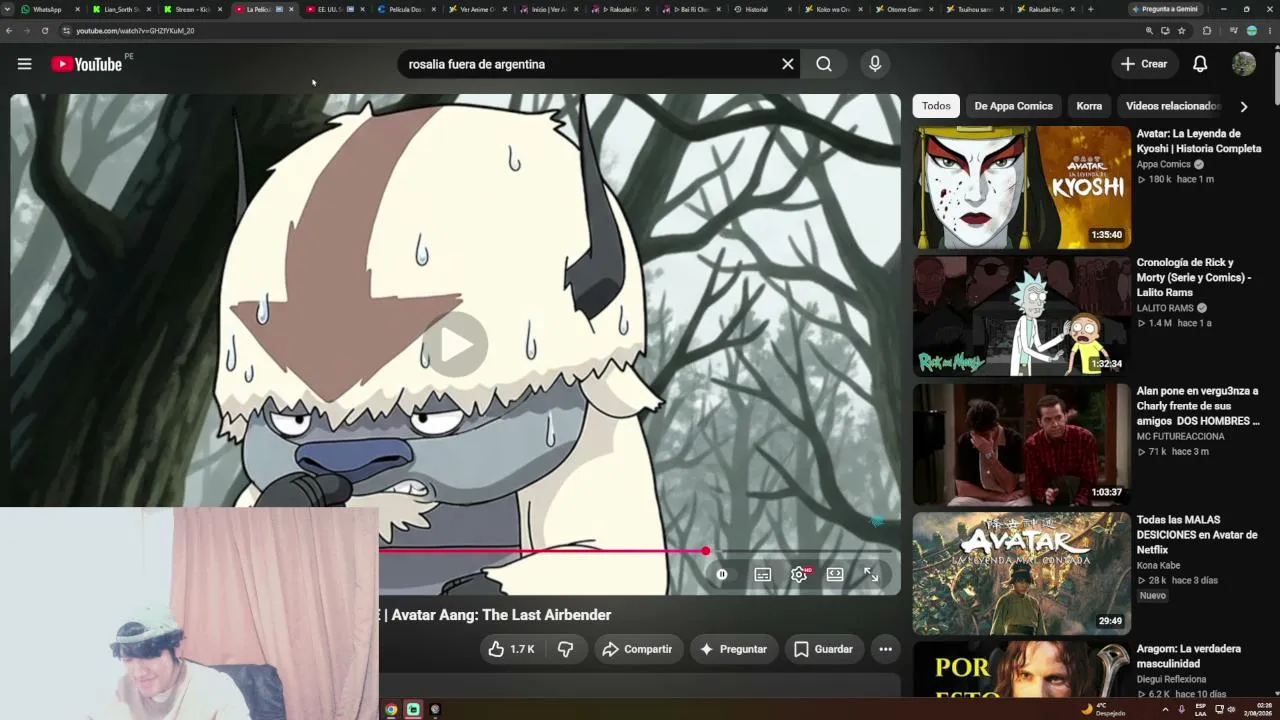The width and height of the screenshot is (1280, 720).
Task: Visit the Appa Comics channel name
Action: (1164, 164)
